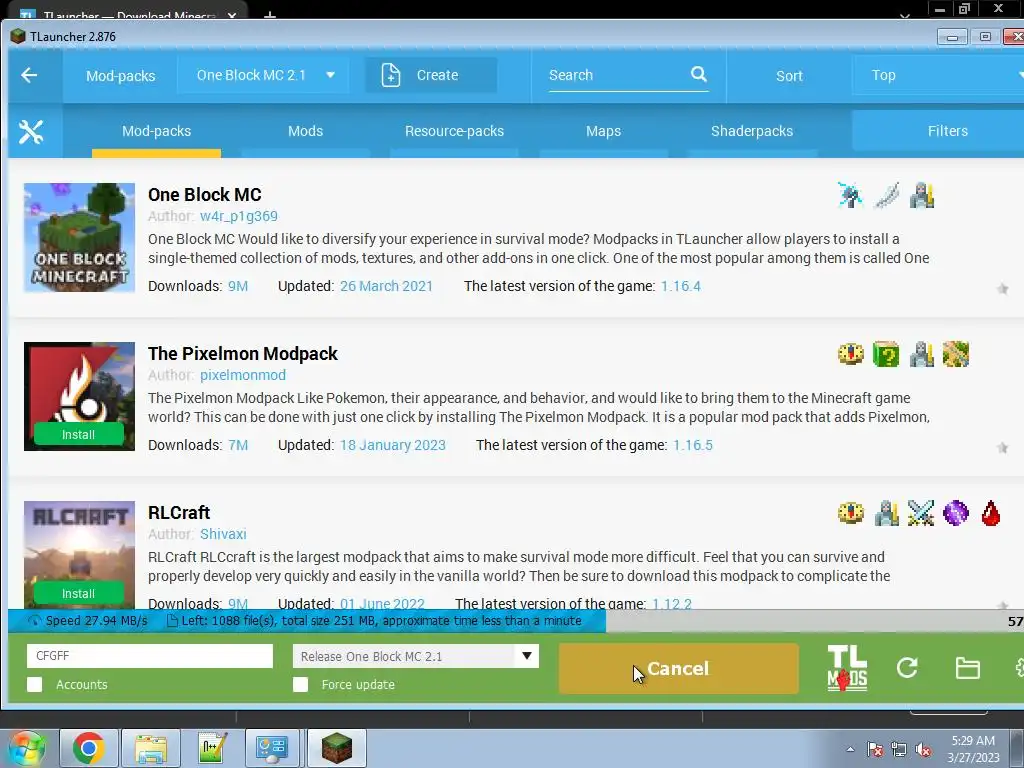
Task: Click the red blood drop icon on RLCraft
Action: click(x=991, y=513)
